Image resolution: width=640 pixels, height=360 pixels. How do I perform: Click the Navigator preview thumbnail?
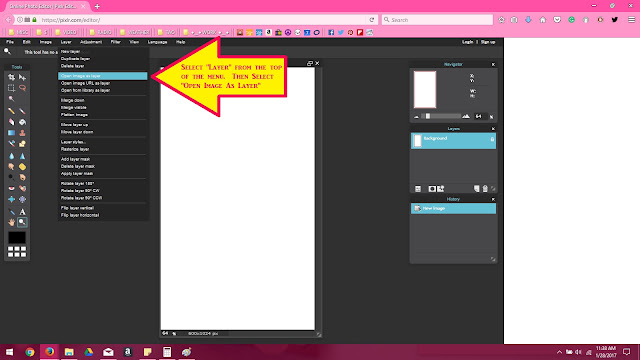tap(425, 89)
